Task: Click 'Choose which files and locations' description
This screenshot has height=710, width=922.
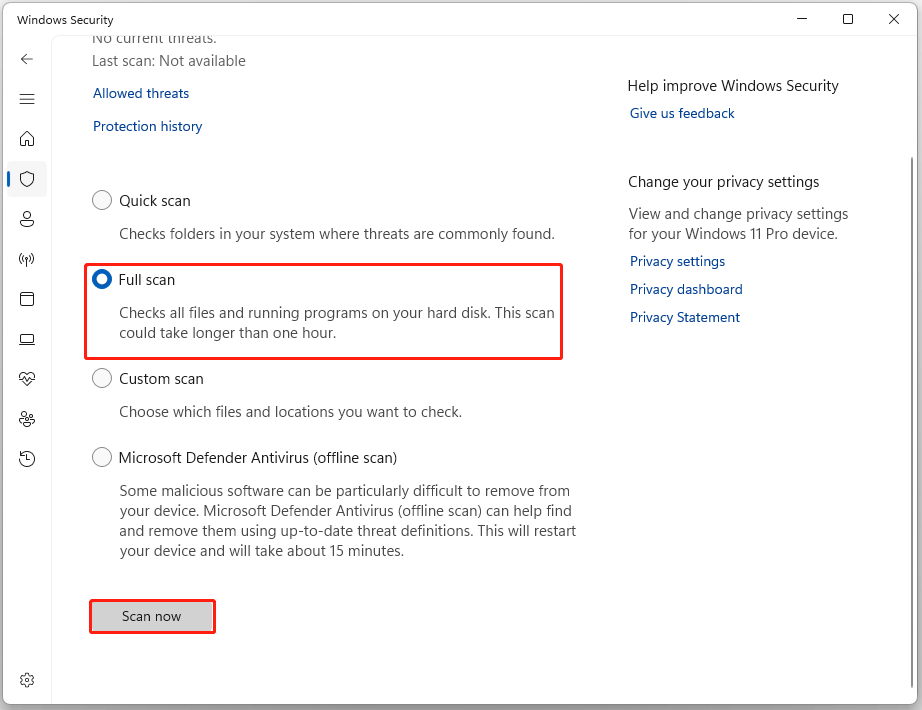Action: coord(290,412)
